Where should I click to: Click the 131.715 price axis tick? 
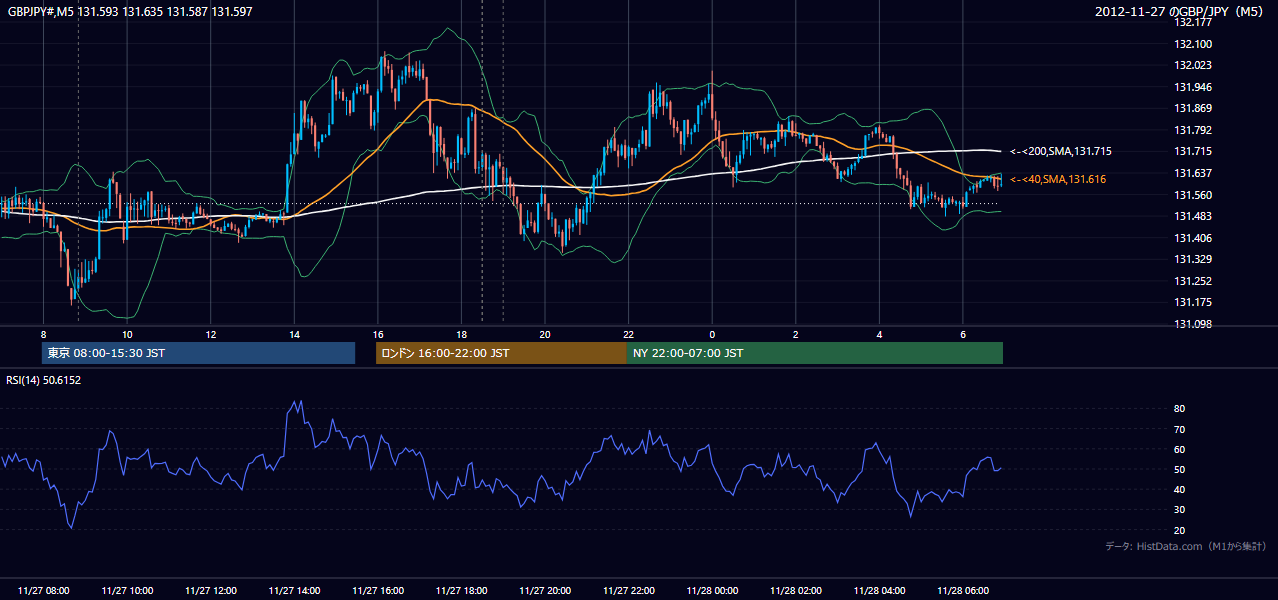tap(1194, 151)
